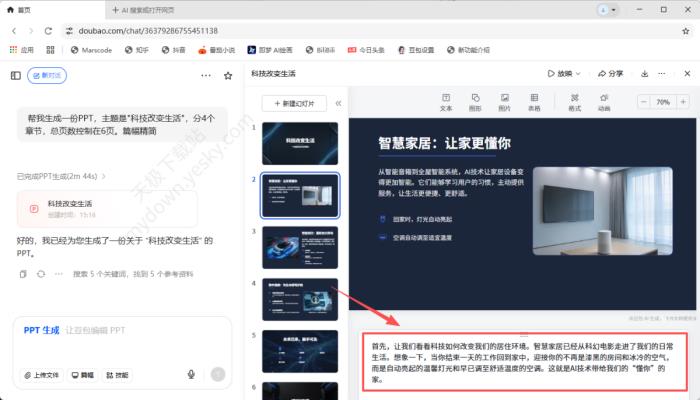Open the 动画 animation tool
Screen dimensions: 700x400
(x=603, y=101)
